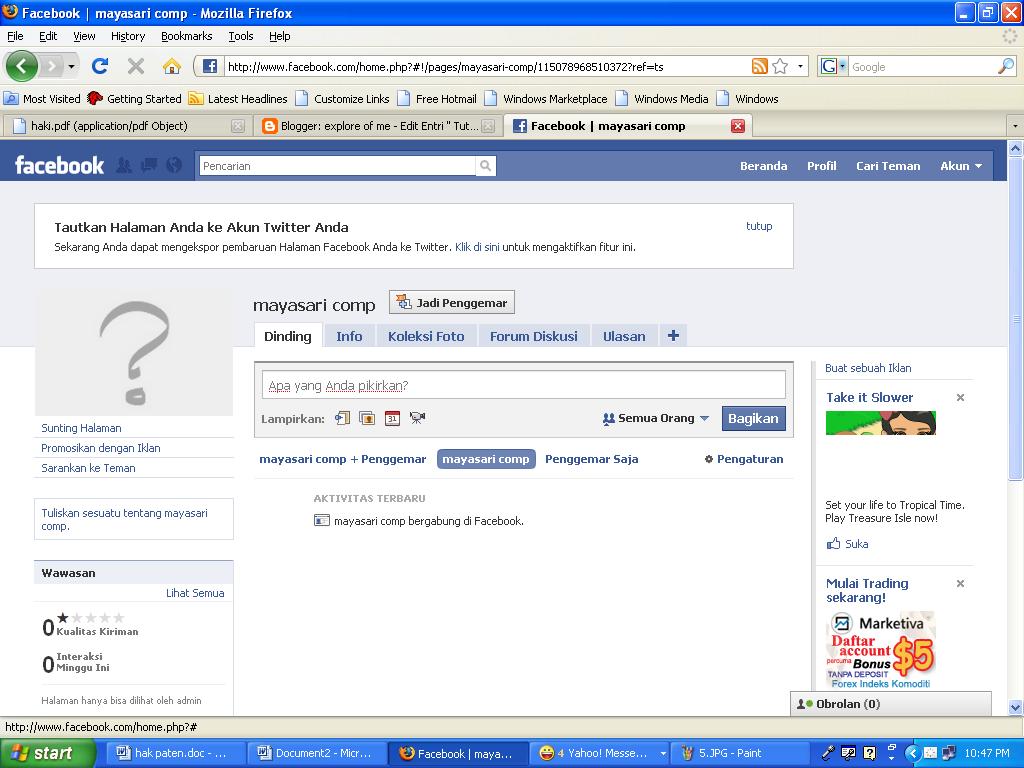Screen dimensions: 1024x768
Task: Click Cari Teman in header
Action: tap(888, 166)
